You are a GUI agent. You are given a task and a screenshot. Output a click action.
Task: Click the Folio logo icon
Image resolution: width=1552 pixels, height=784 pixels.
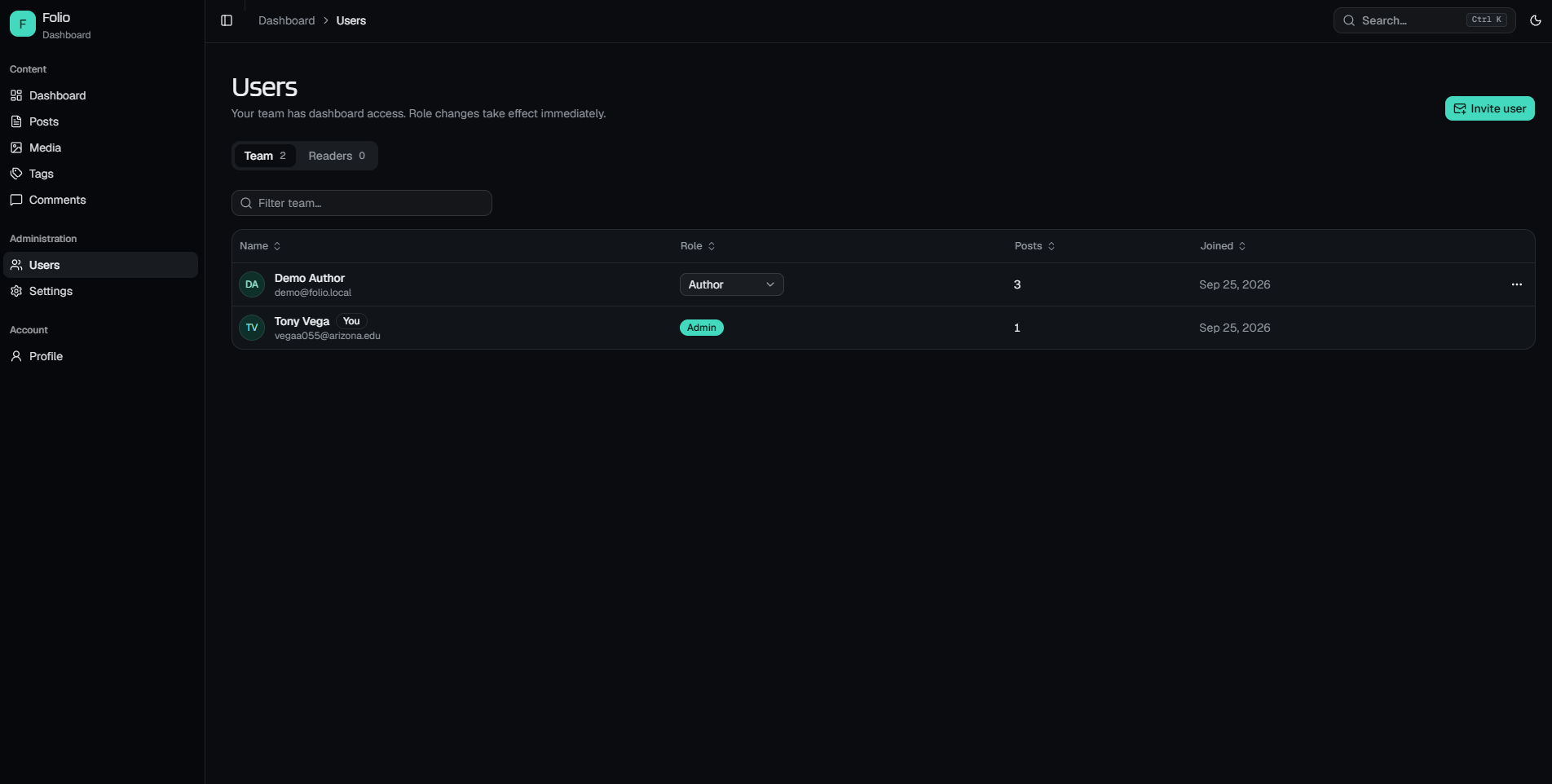(23, 24)
